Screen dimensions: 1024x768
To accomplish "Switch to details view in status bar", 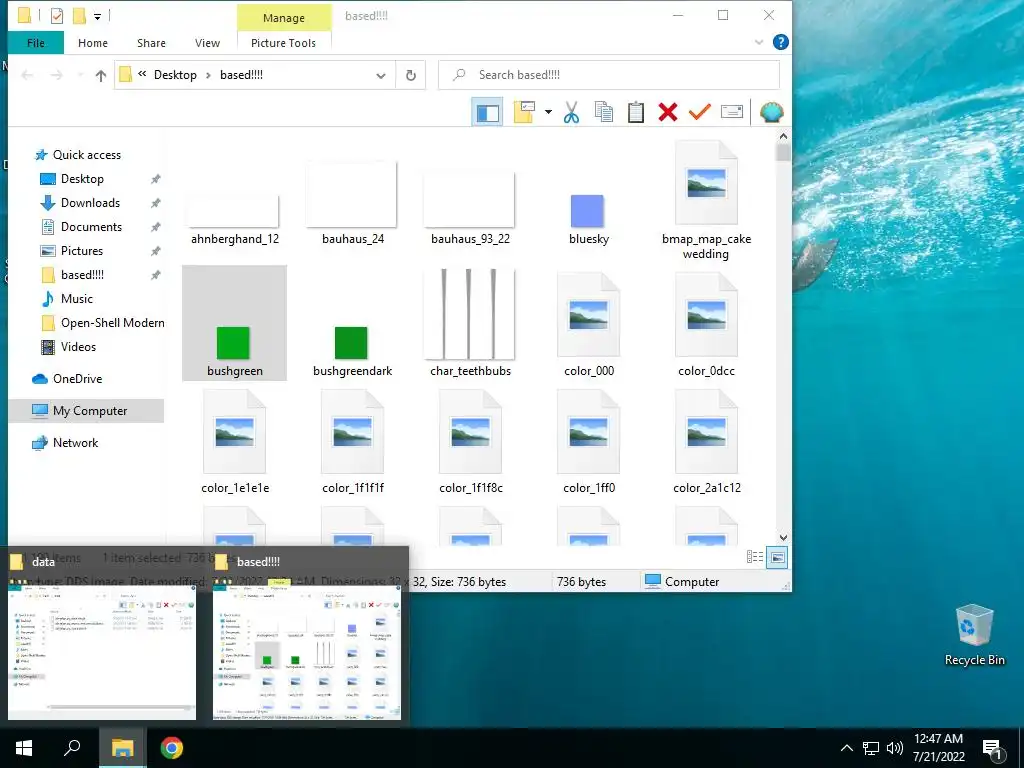I will coord(755,557).
